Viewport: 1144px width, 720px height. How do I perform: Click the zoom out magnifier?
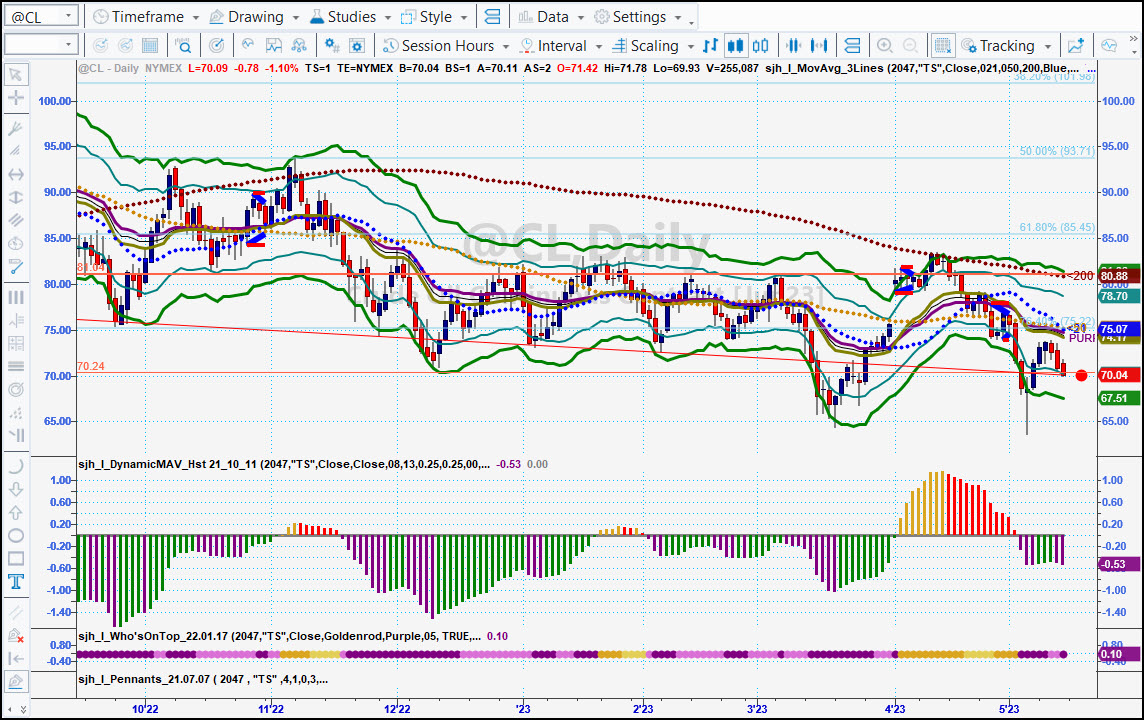(910, 46)
